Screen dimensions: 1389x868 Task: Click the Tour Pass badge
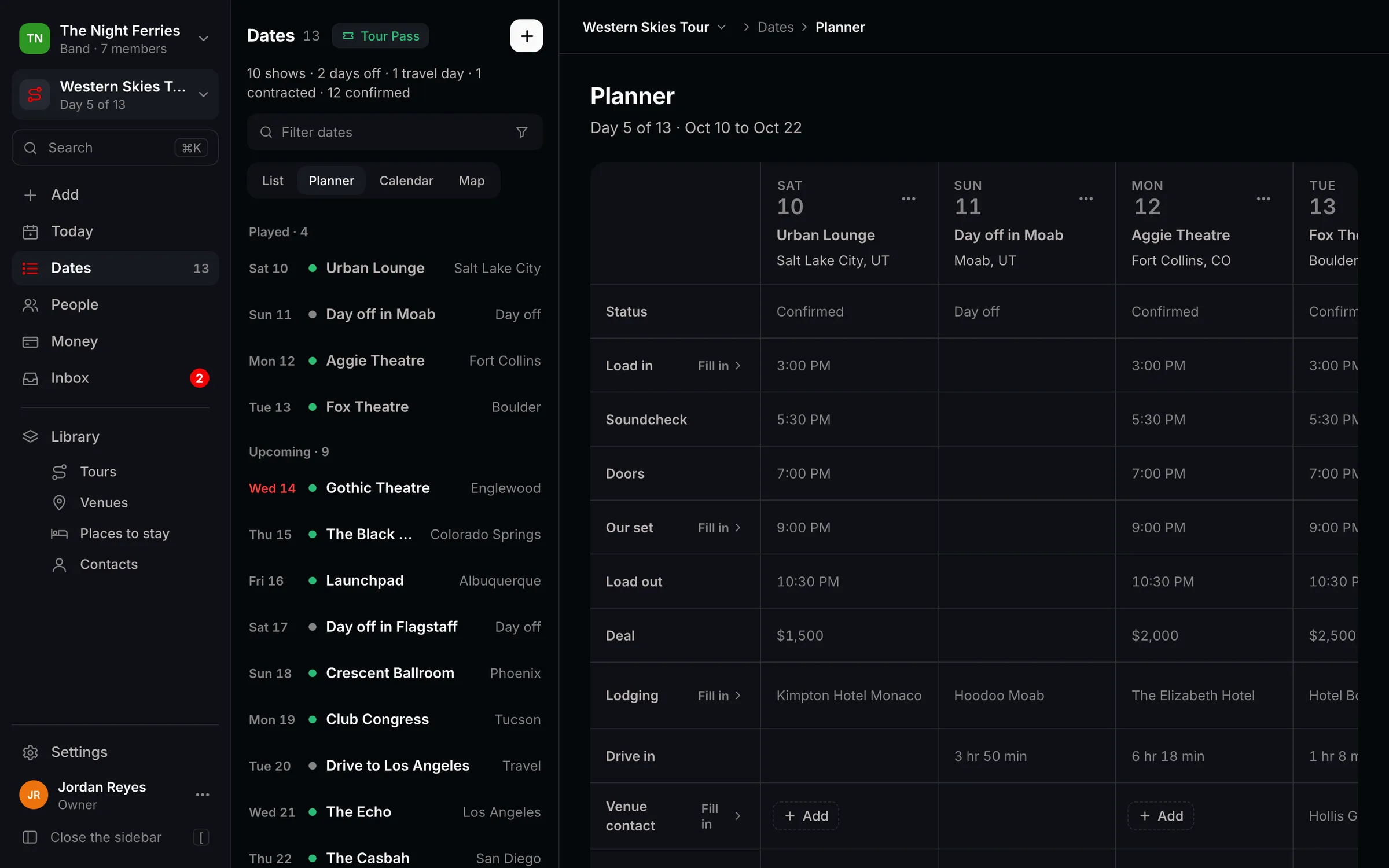380,36
